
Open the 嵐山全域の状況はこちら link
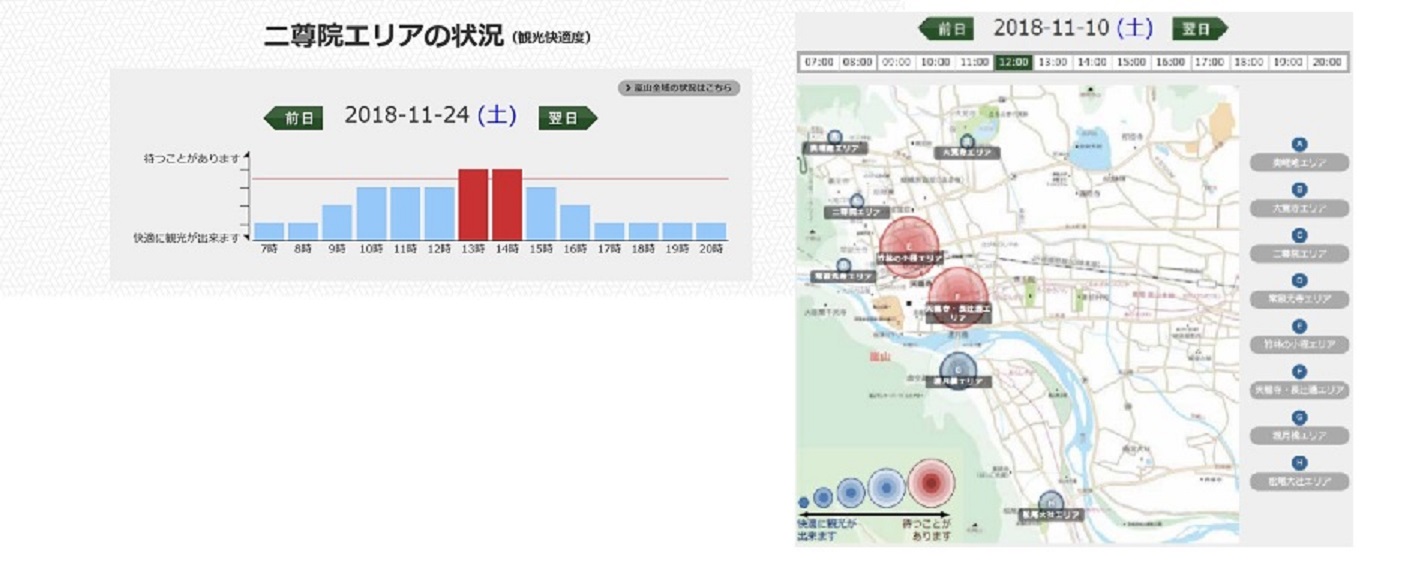click(x=679, y=88)
